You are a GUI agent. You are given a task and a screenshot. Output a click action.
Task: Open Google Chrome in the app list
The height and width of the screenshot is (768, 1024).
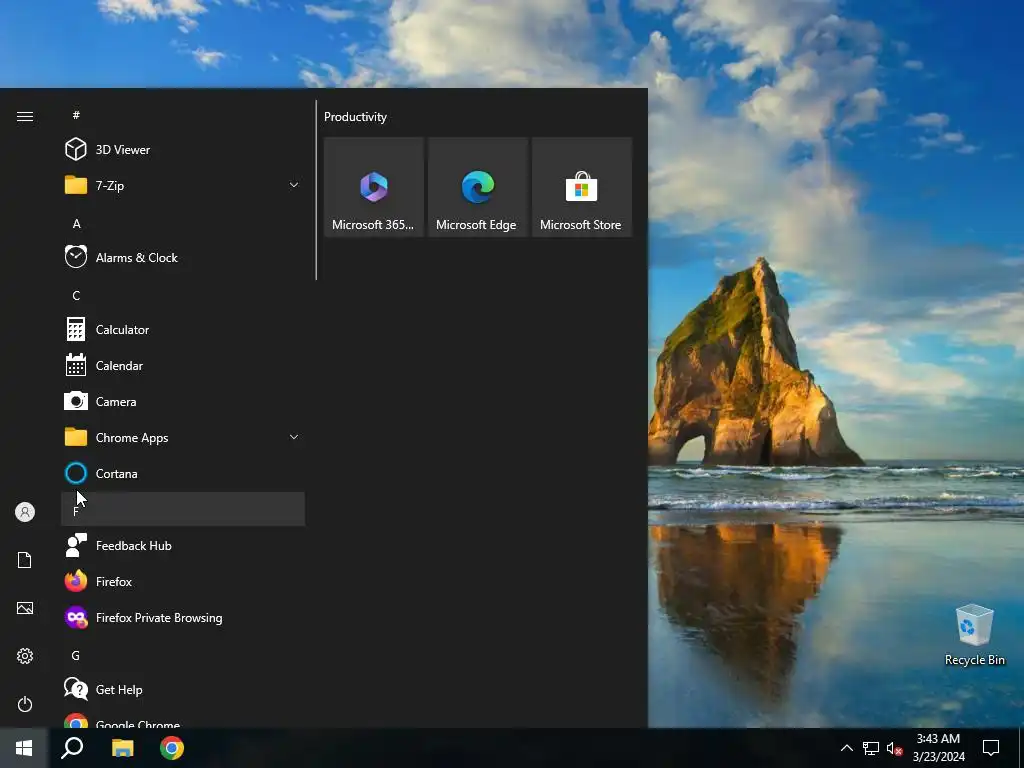click(x=183, y=720)
